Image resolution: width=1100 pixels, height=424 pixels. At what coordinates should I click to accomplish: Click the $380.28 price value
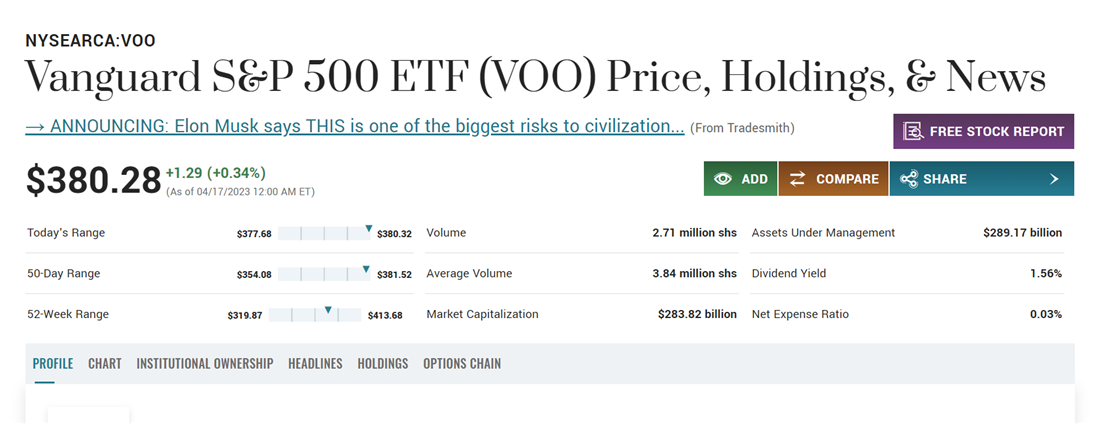(93, 180)
